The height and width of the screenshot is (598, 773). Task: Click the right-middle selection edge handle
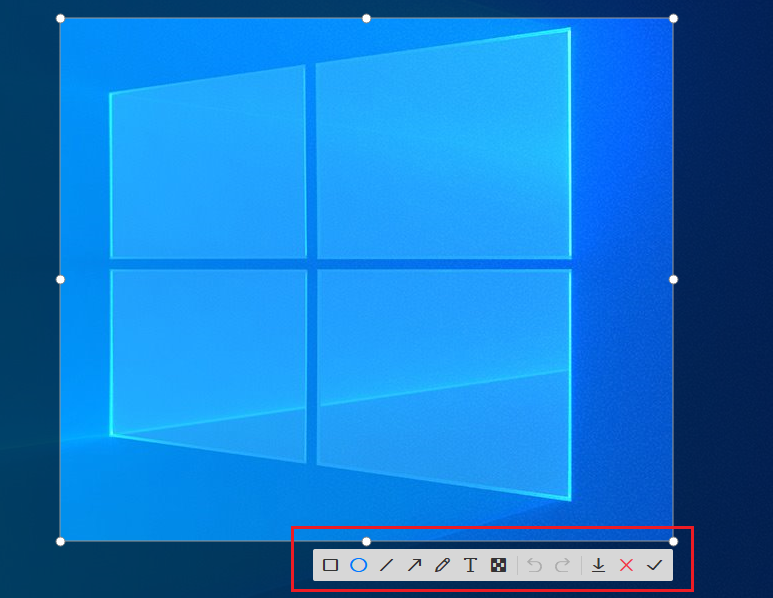(x=673, y=279)
